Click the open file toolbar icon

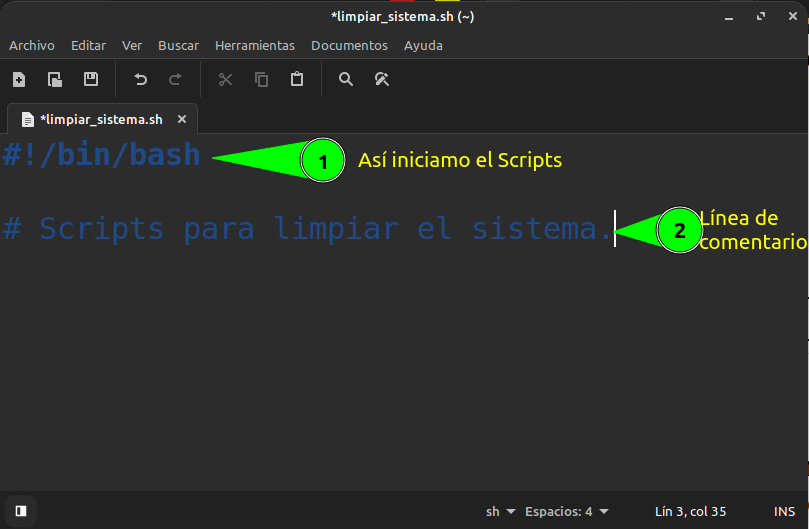(x=55, y=79)
